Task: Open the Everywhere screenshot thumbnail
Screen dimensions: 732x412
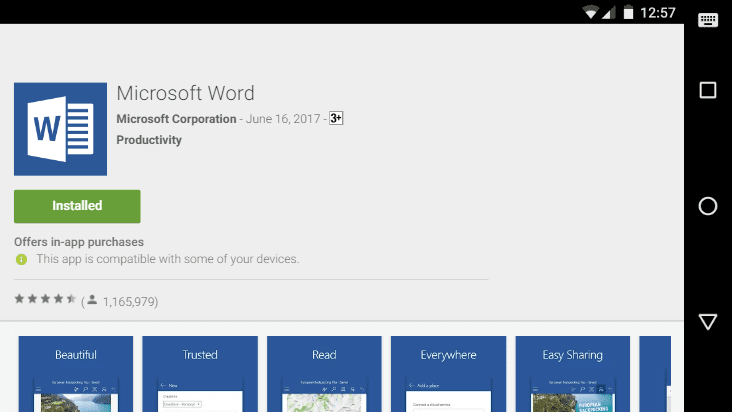Action: pos(448,374)
